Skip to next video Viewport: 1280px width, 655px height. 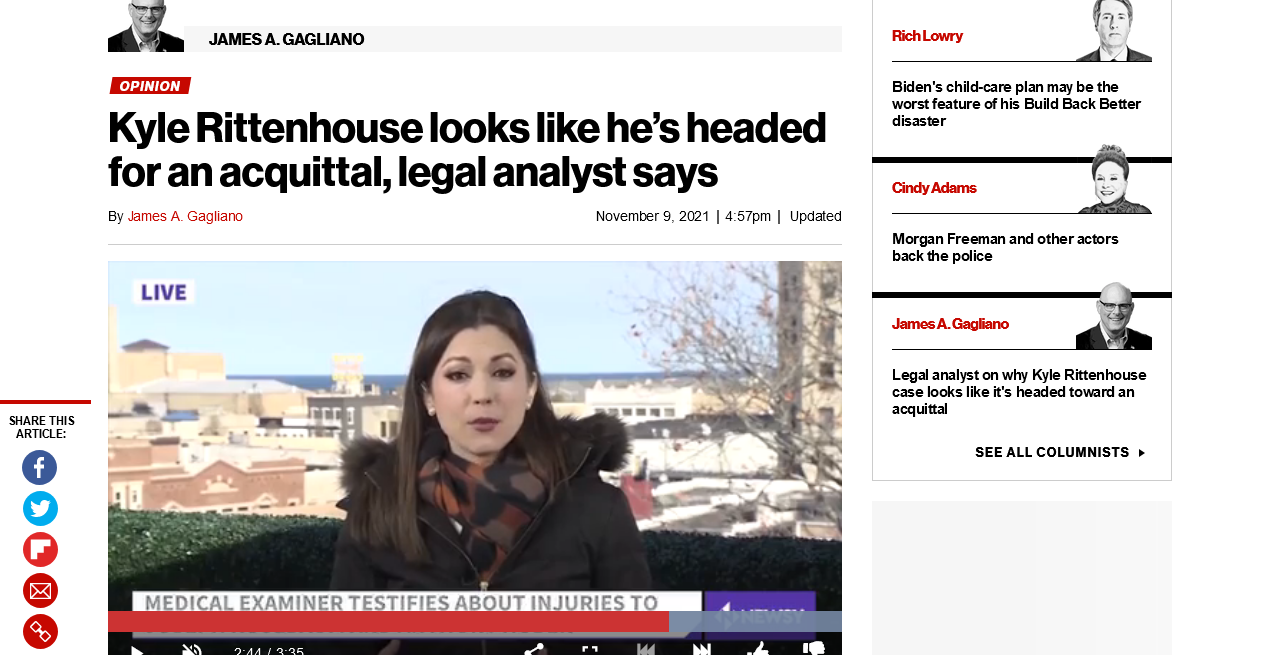pos(702,650)
